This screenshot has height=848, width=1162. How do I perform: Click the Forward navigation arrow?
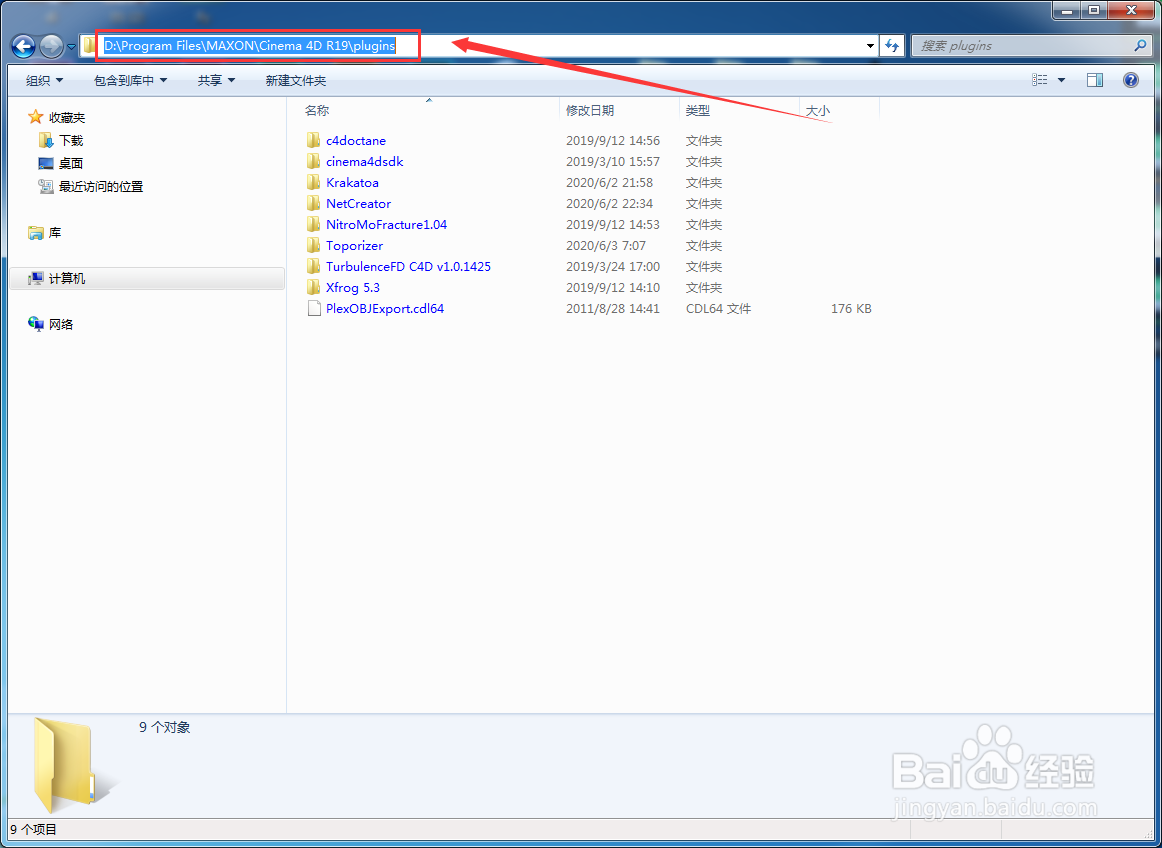click(51, 47)
